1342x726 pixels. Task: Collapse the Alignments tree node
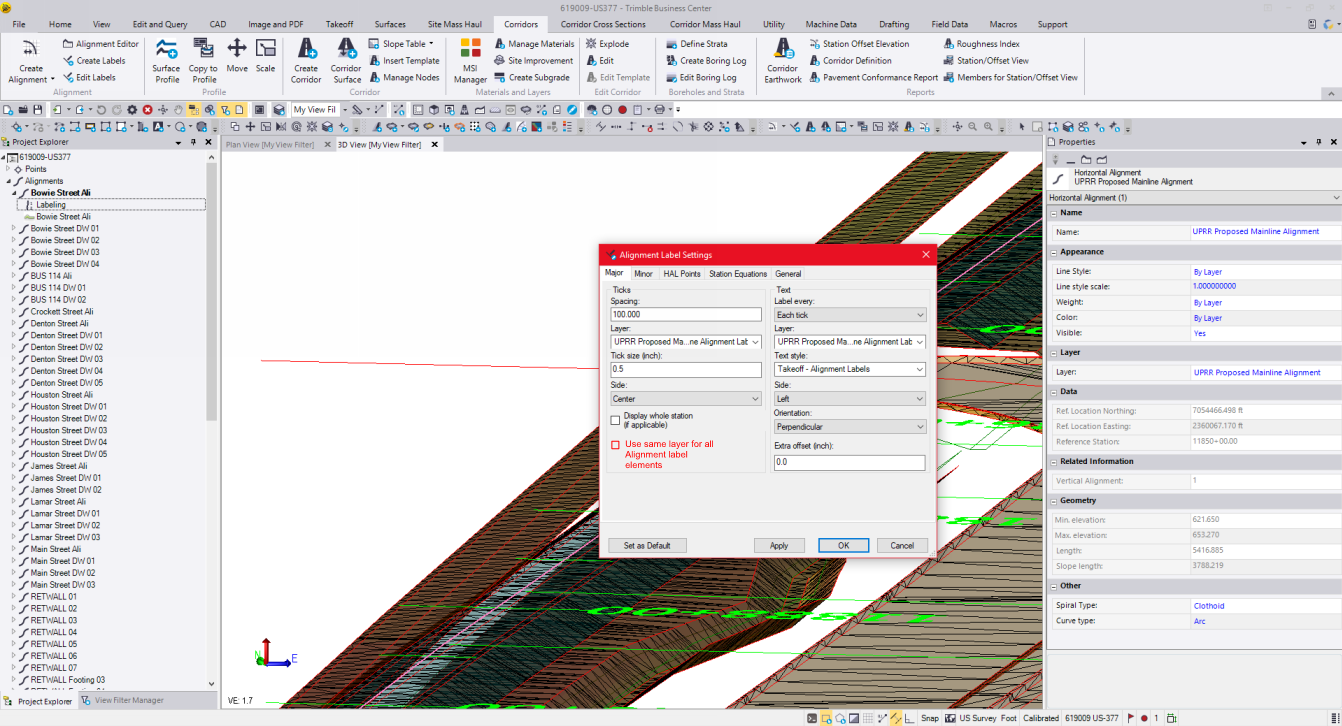pyautogui.click(x=8, y=181)
